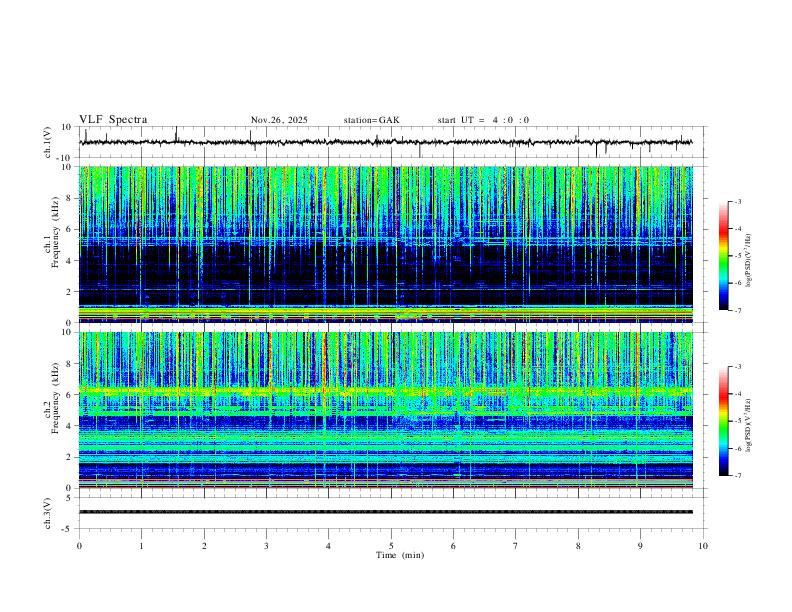
Task: Click the "ch.1(V)" waveform axis label
Action: (x=48, y=142)
